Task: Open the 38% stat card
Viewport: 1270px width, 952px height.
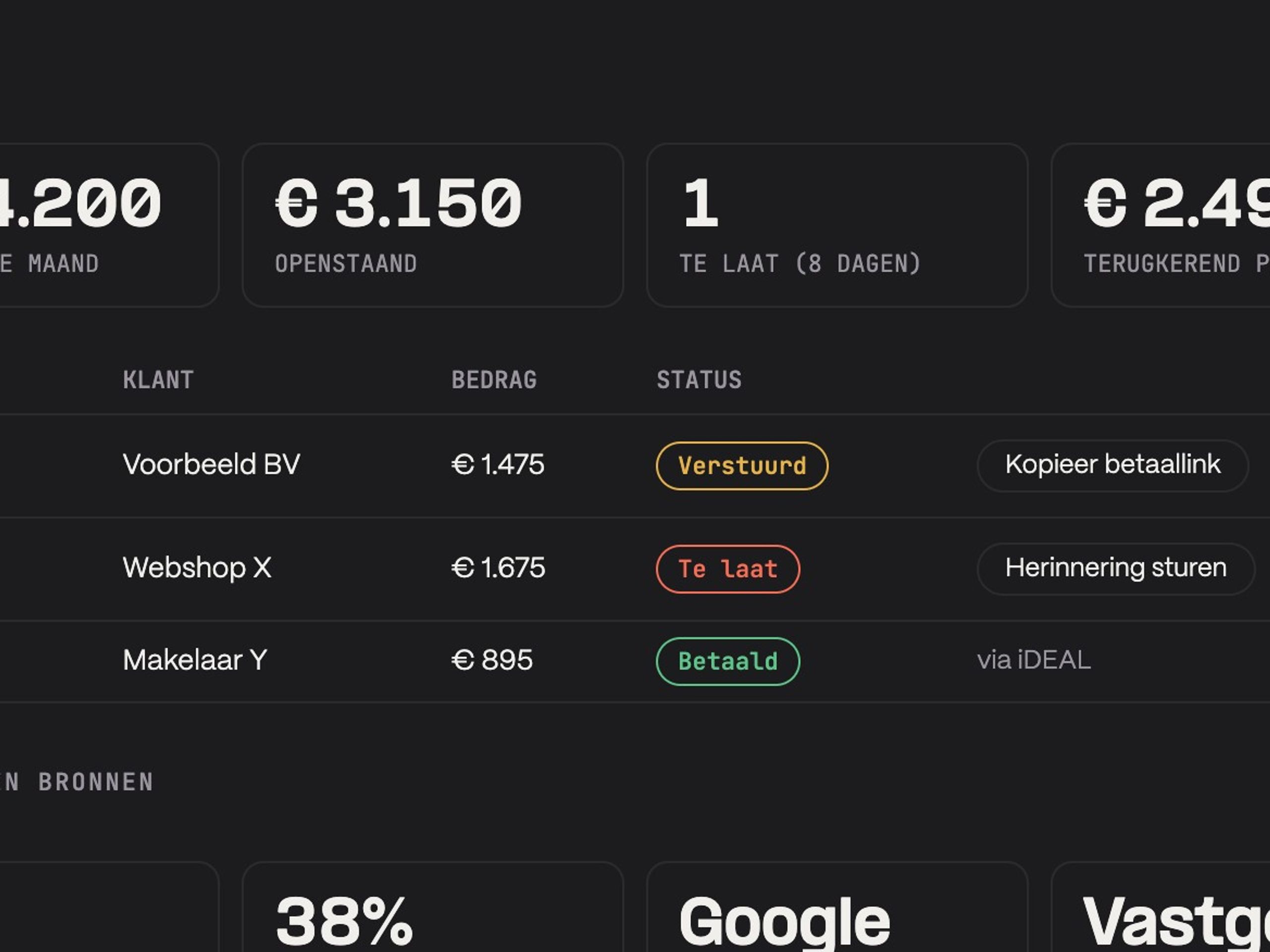Action: click(433, 907)
